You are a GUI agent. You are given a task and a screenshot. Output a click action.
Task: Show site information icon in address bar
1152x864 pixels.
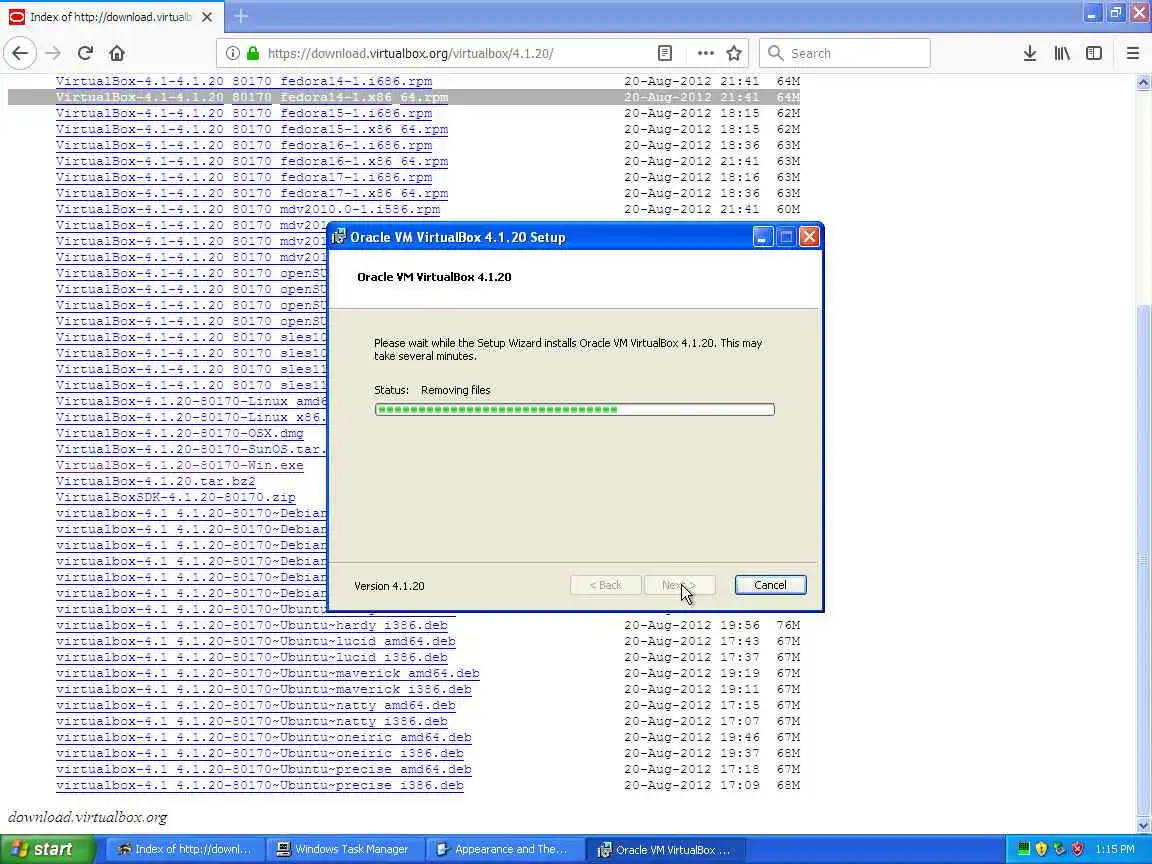[x=232, y=53]
